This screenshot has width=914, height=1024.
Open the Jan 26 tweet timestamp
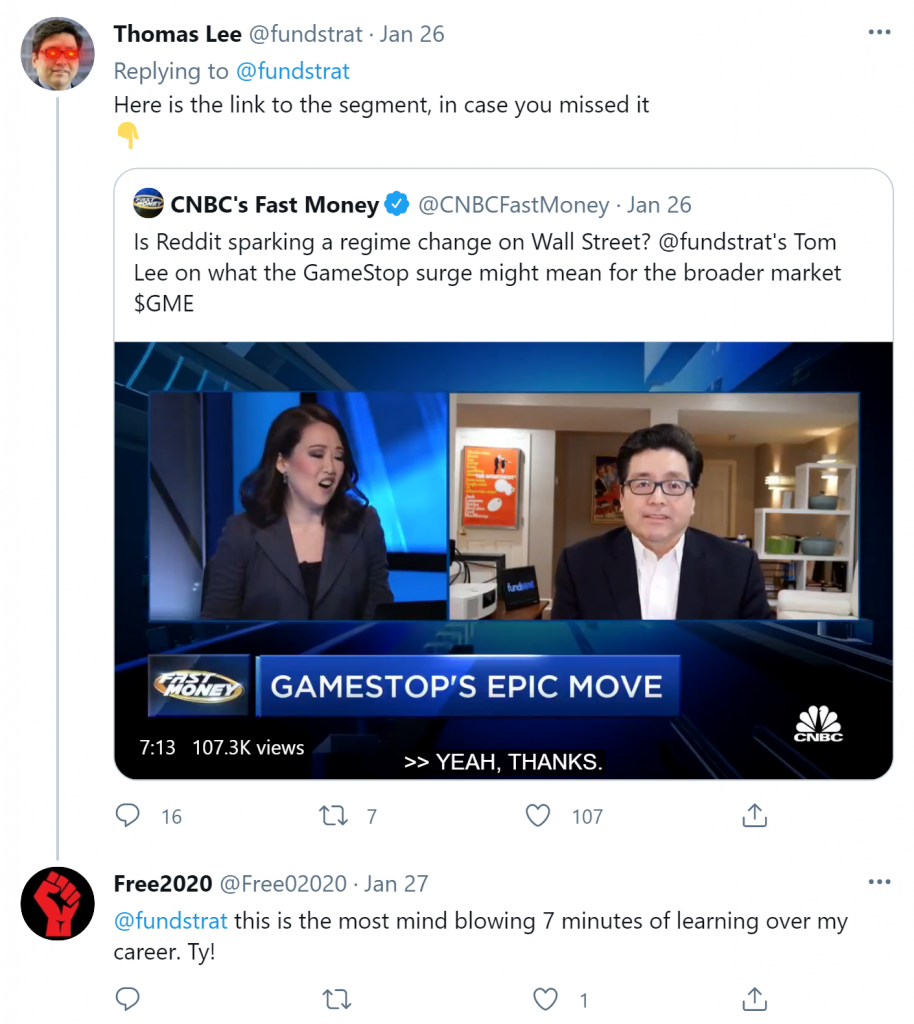412,34
